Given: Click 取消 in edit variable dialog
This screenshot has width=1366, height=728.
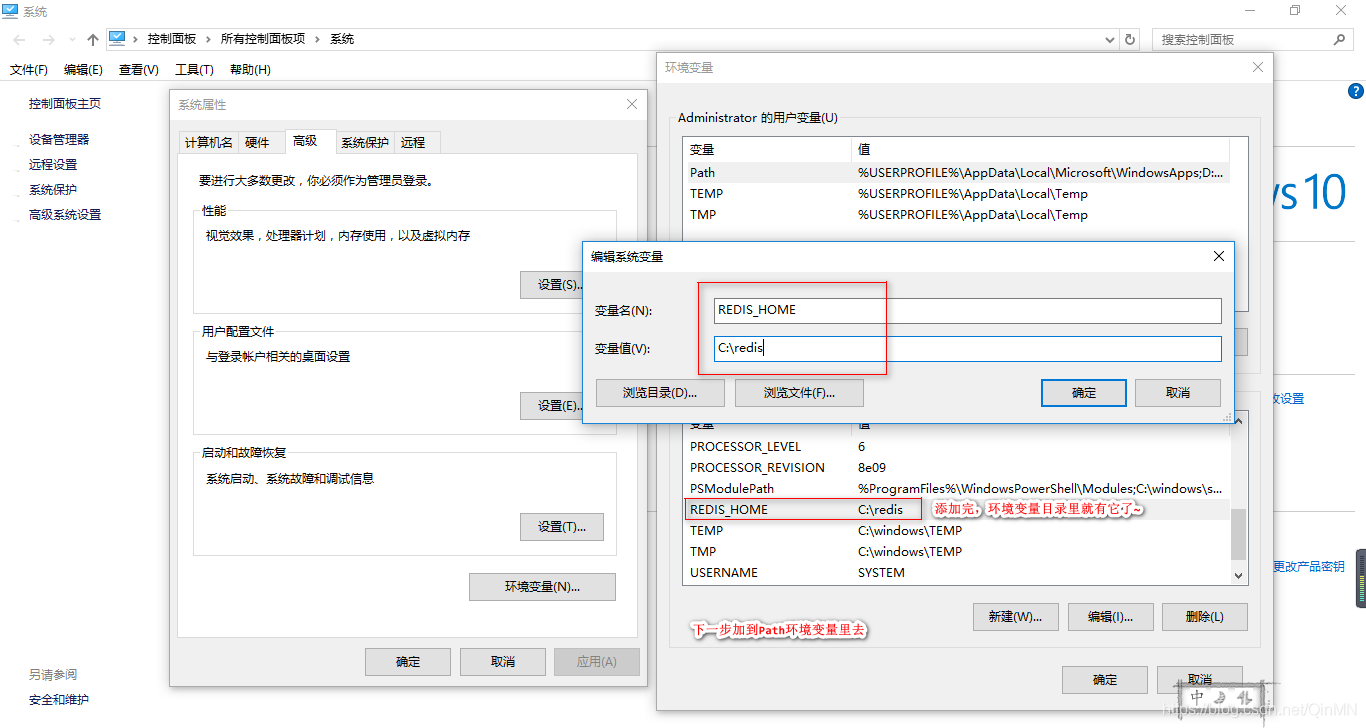Looking at the screenshot, I should (x=1178, y=393).
